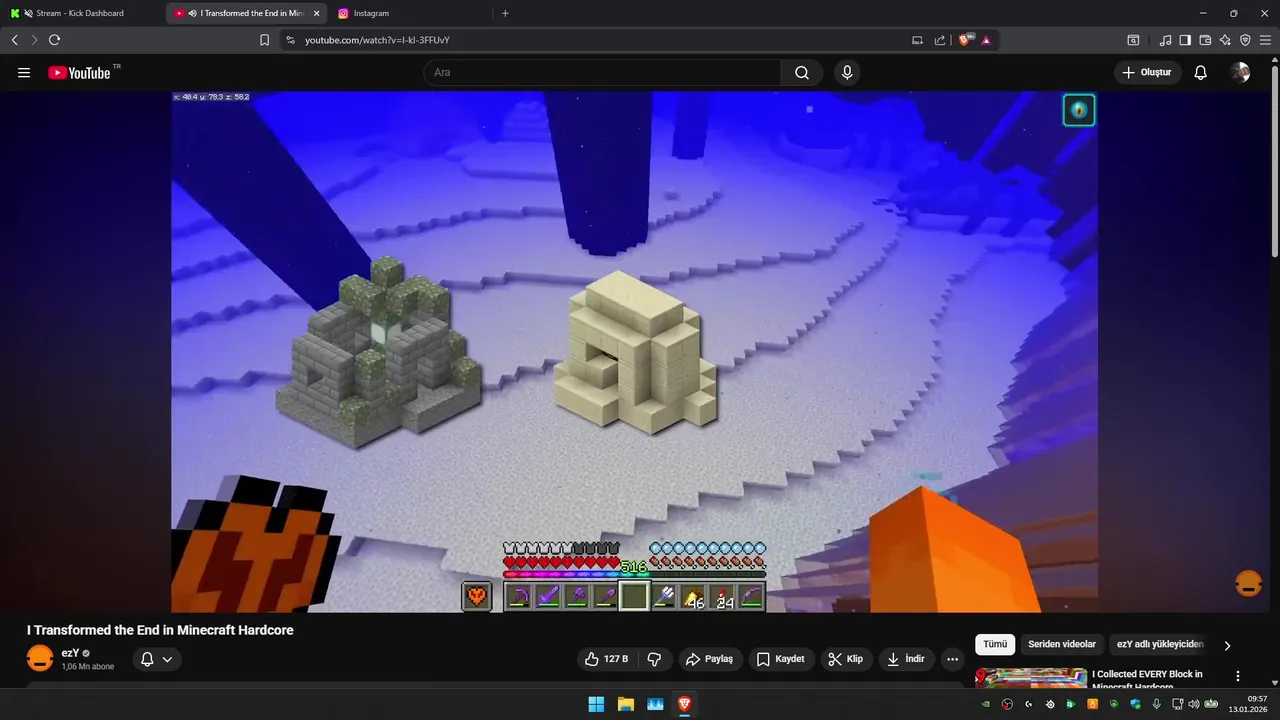This screenshot has height=720, width=1280.
Task: Download the video with İndir
Action: click(x=906, y=659)
